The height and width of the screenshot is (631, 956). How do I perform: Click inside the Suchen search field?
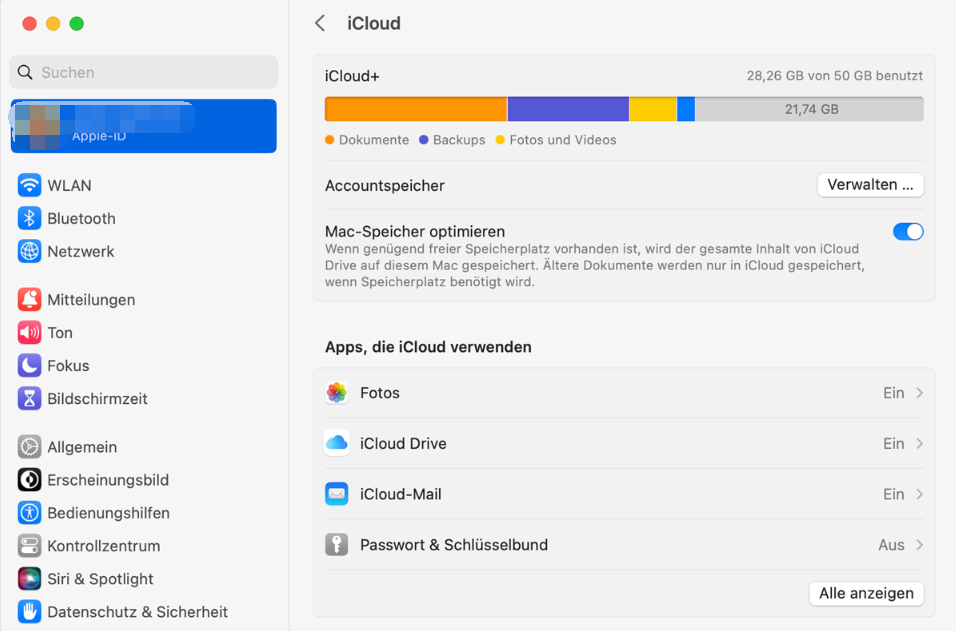[x=143, y=72]
